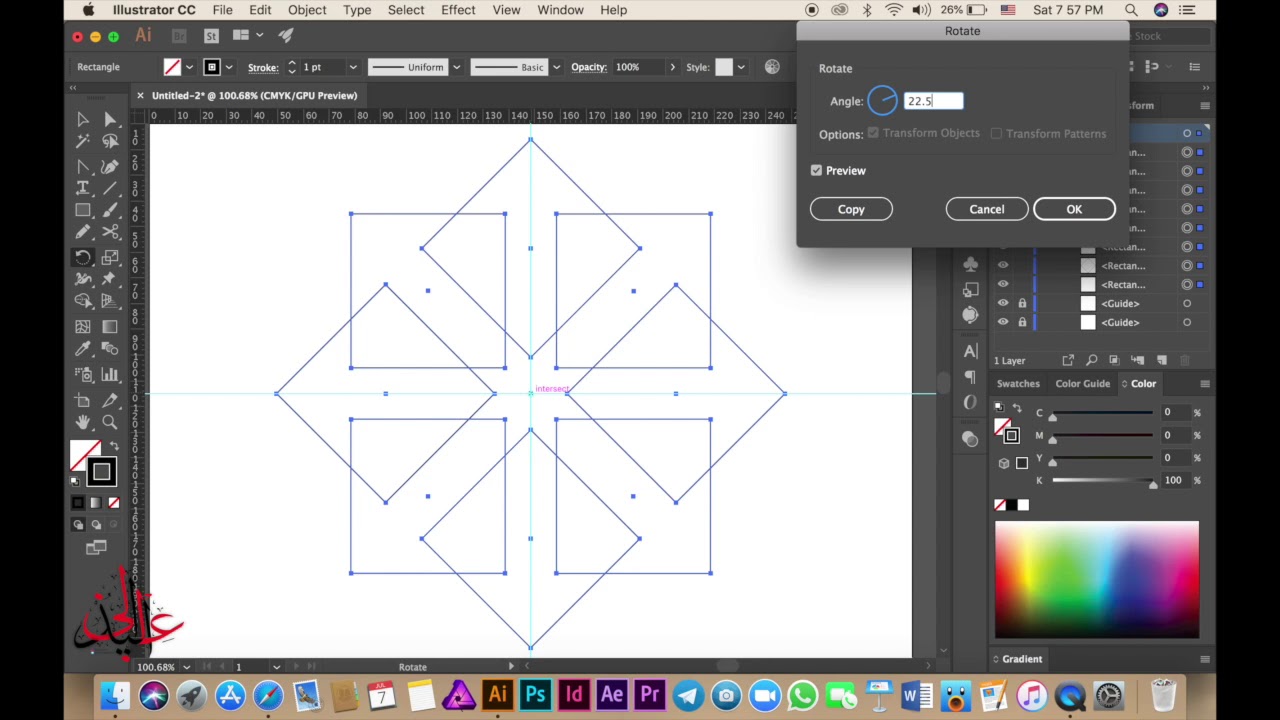Screen dimensions: 1280x720
Task: Select the Curvature tool
Action: pyautogui.click(x=110, y=165)
